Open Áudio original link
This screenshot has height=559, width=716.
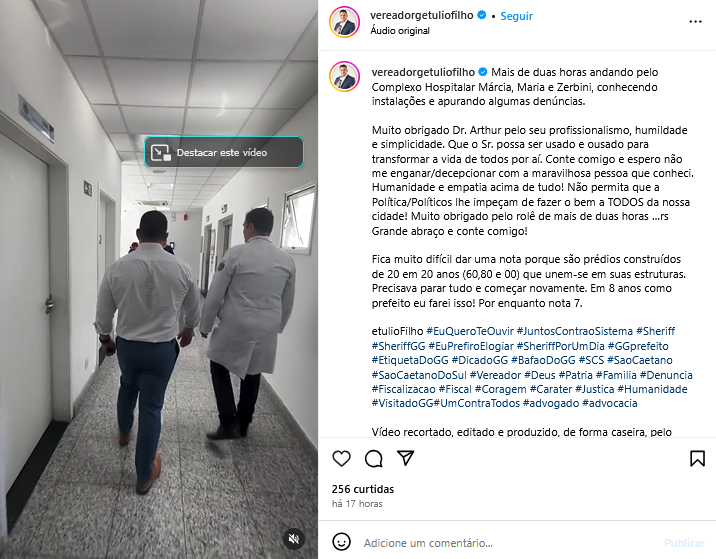400,31
